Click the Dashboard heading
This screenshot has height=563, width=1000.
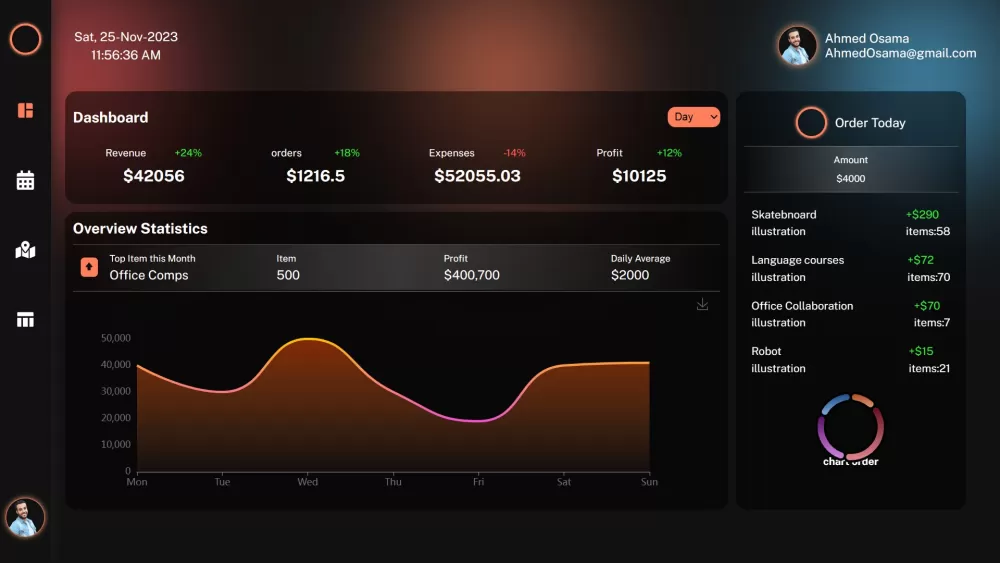coord(110,117)
